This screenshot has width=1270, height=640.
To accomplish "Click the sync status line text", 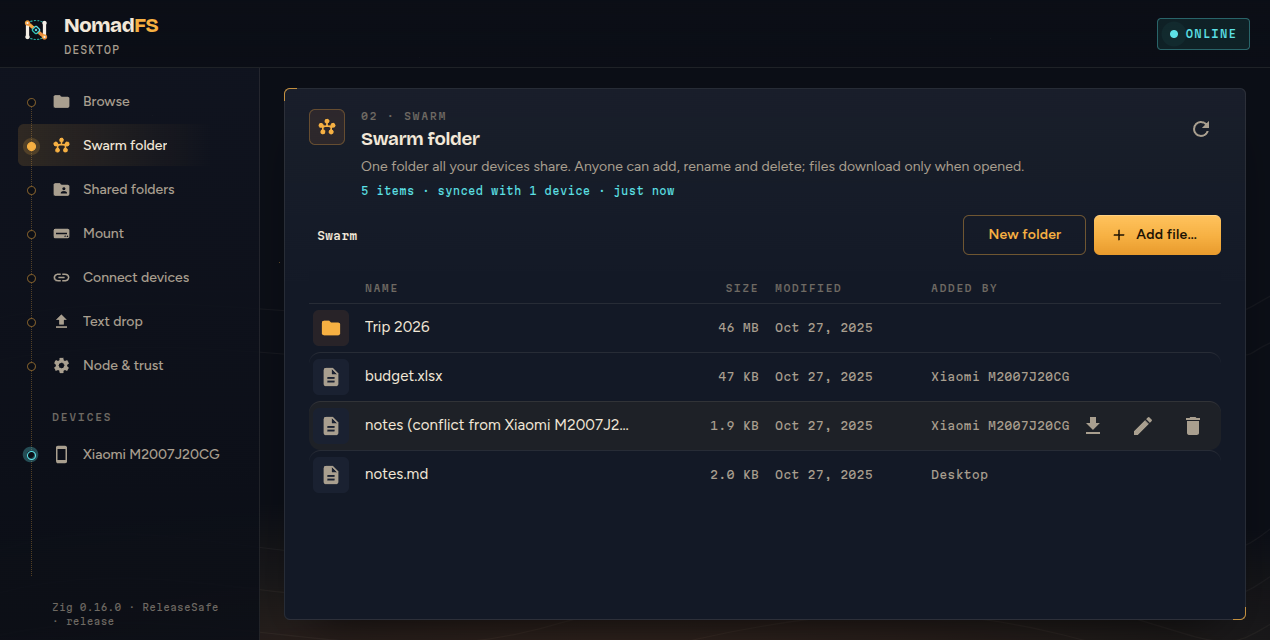I will 518,190.
